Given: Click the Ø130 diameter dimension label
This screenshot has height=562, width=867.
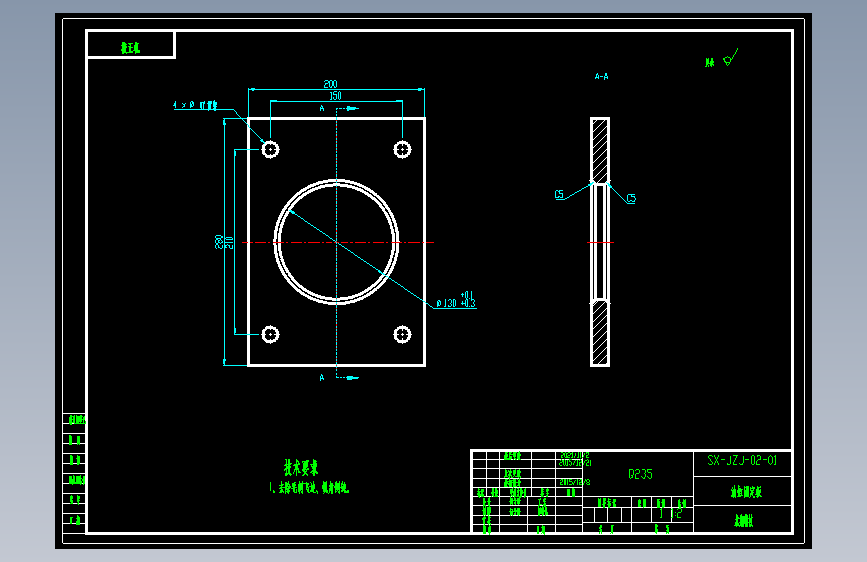Looking at the screenshot, I should (x=447, y=303).
